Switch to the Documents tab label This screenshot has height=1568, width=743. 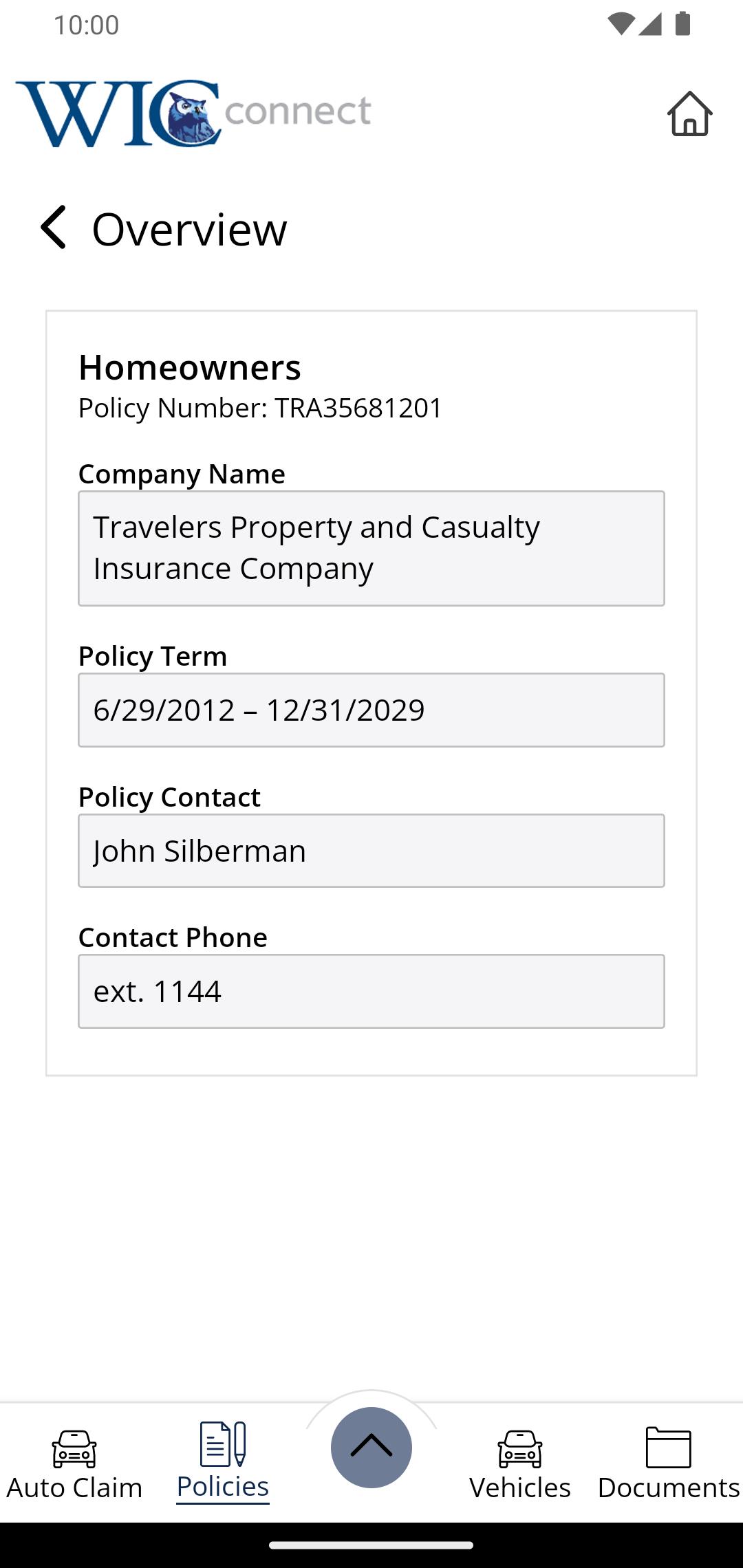[x=668, y=1488]
